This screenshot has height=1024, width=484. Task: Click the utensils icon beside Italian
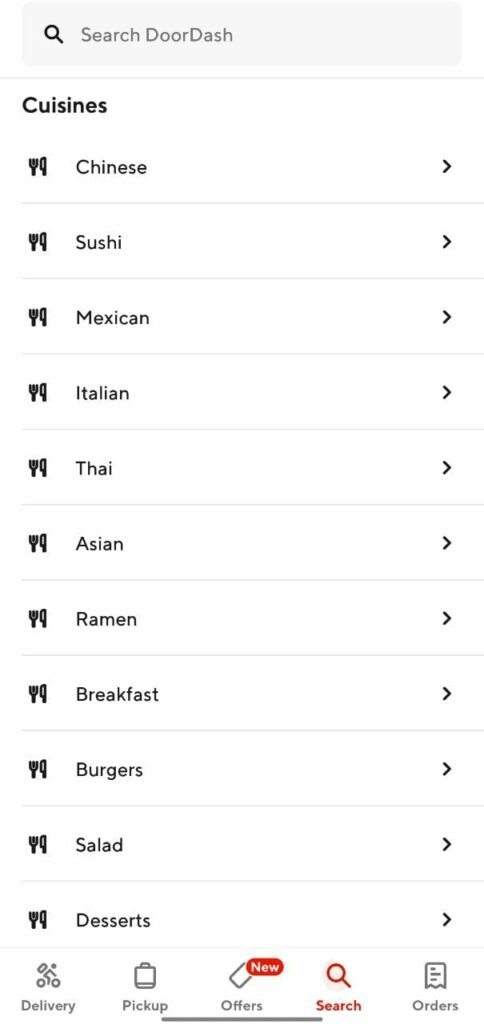(38, 392)
